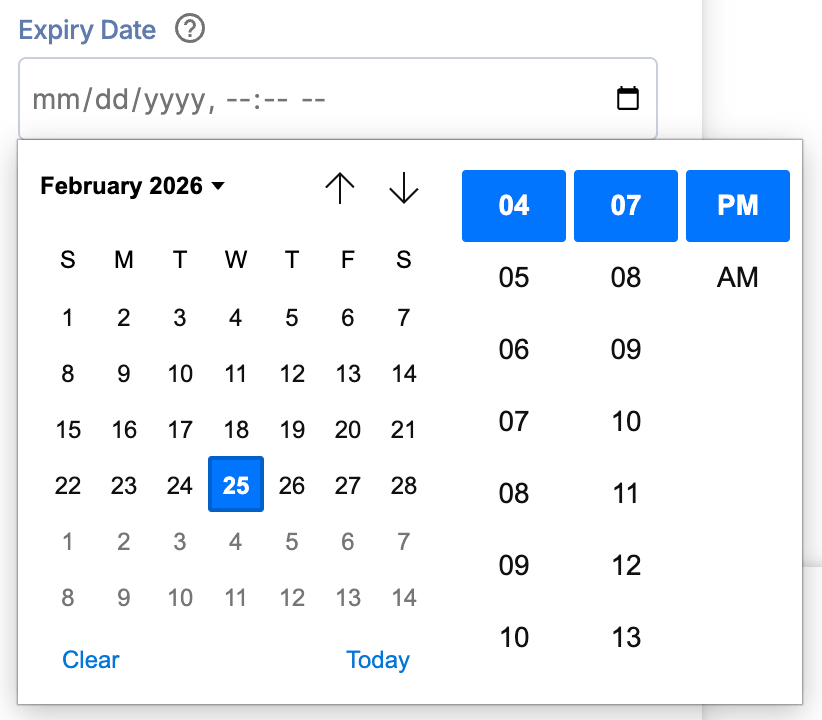The height and width of the screenshot is (720, 822).
Task: Go to next month with down arrow
Action: click(x=404, y=187)
